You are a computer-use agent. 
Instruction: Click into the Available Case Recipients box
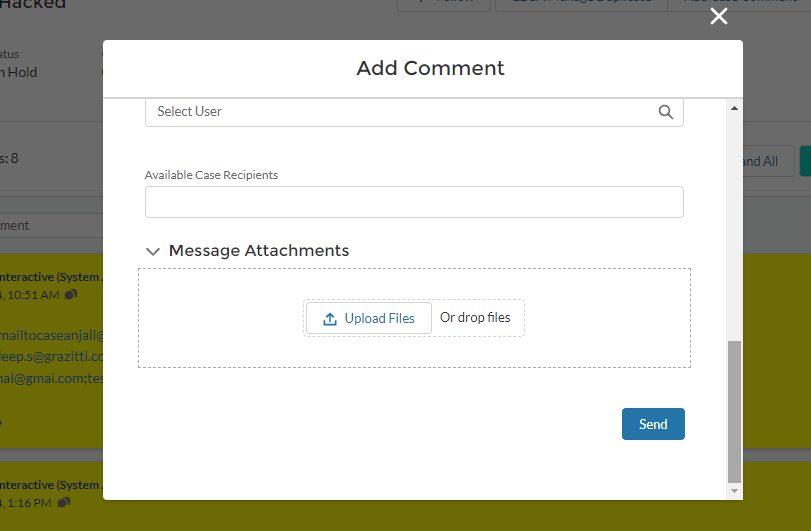[414, 202]
